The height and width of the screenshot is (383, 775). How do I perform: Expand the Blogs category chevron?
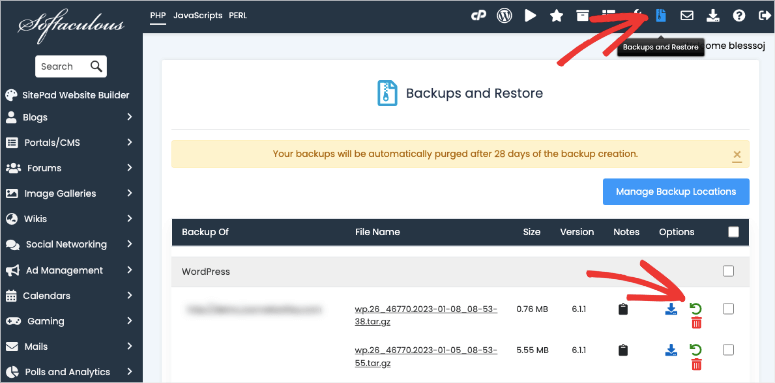pyautogui.click(x=129, y=117)
